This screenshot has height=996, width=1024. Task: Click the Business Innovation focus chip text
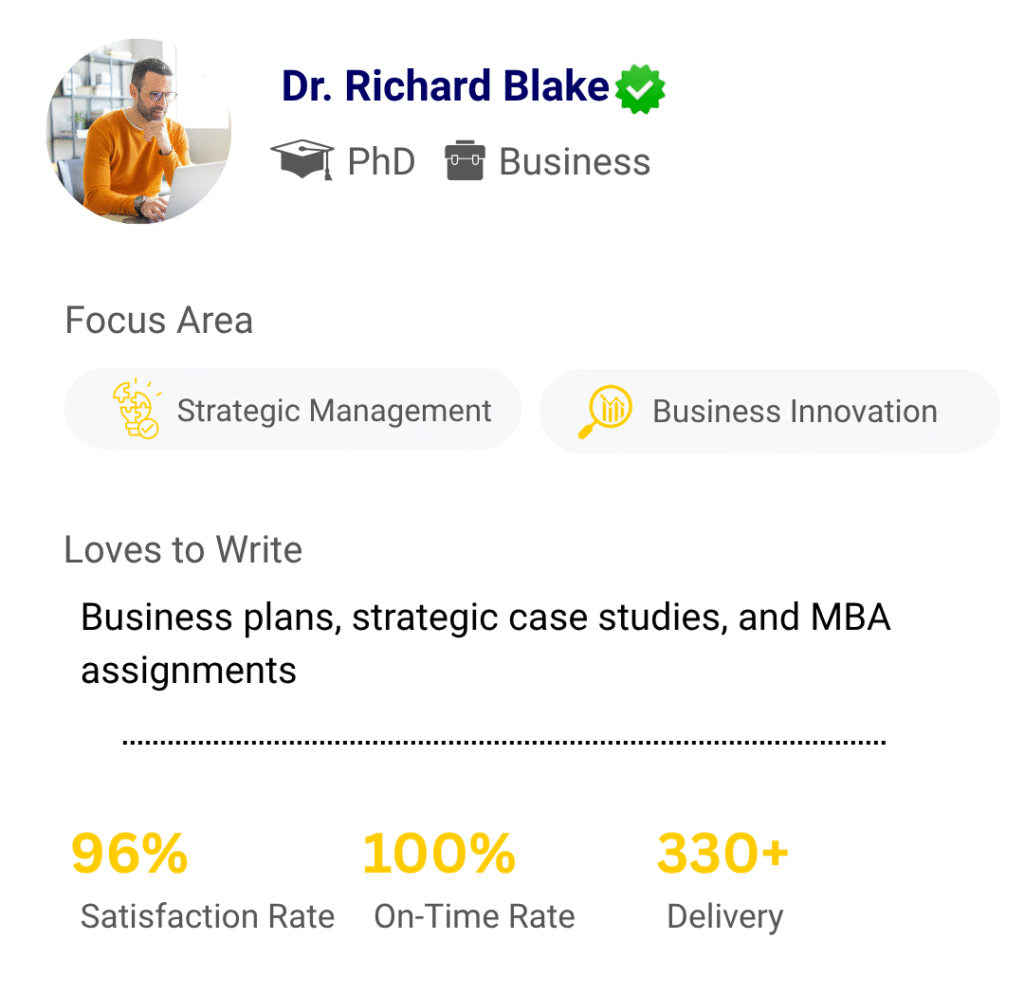point(794,412)
